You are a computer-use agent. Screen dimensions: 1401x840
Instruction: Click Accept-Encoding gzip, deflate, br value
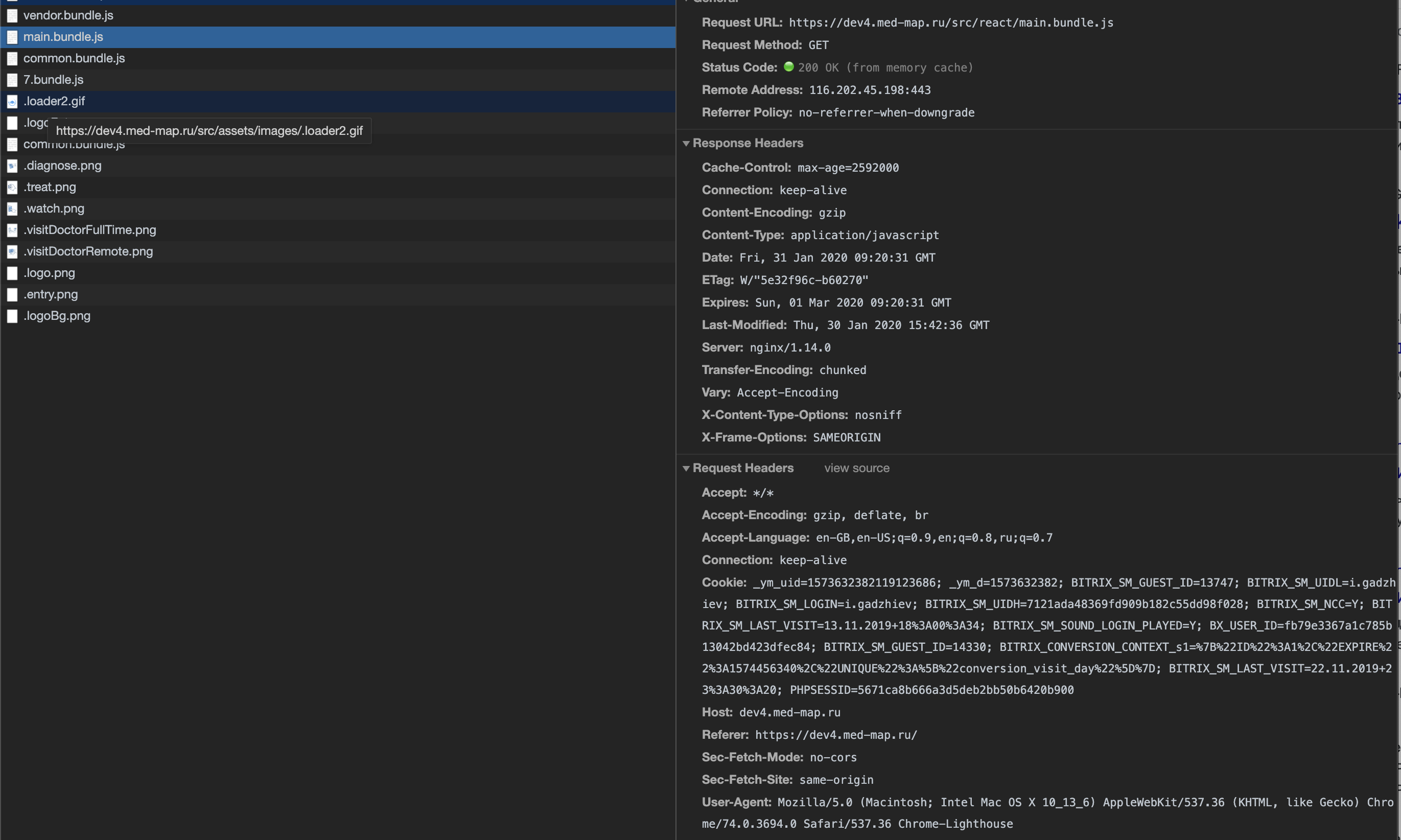point(871,516)
